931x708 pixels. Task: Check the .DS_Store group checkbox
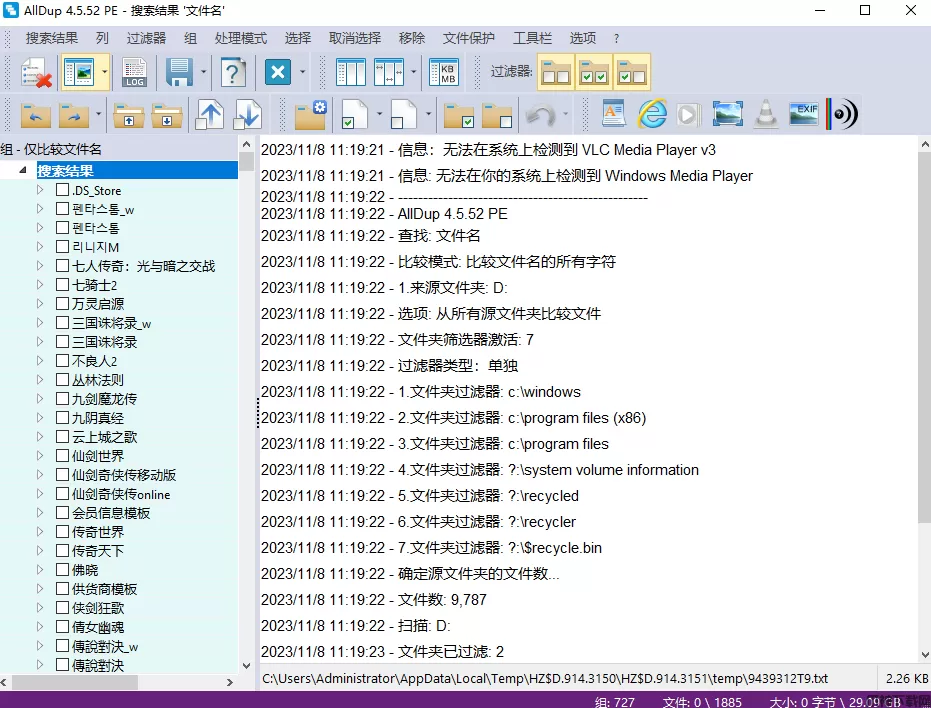click(63, 190)
